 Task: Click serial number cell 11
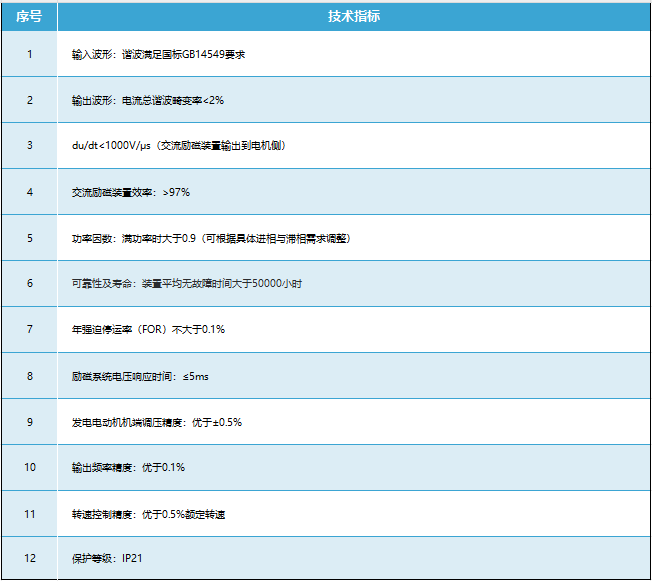point(29,514)
